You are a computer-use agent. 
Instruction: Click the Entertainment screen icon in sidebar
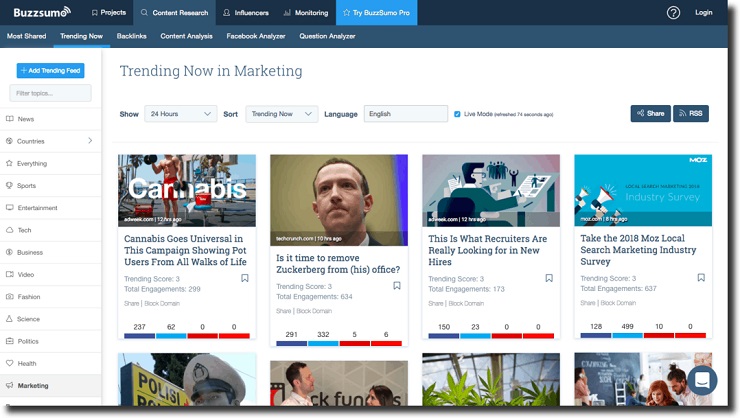(9, 208)
